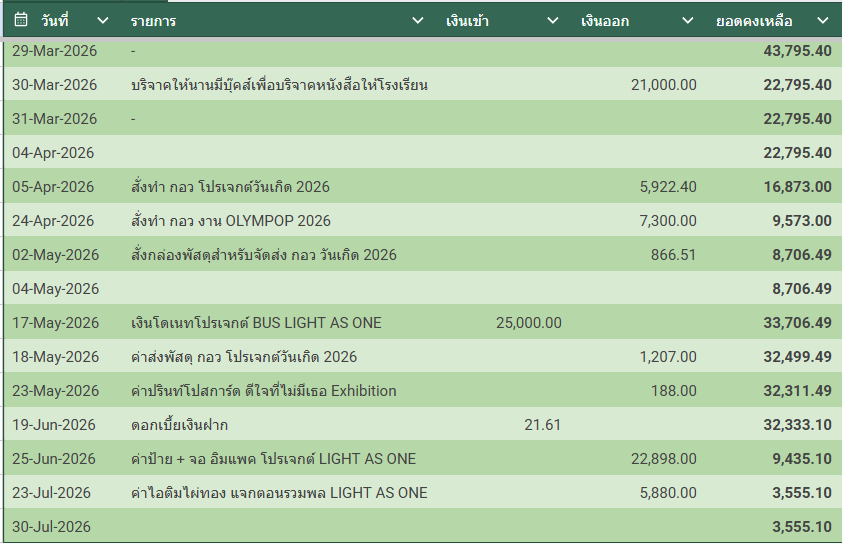Click the บริจาคให้นานมีบุ๊คส์ donation description cell
This screenshot has height=544, width=842.
point(279,85)
